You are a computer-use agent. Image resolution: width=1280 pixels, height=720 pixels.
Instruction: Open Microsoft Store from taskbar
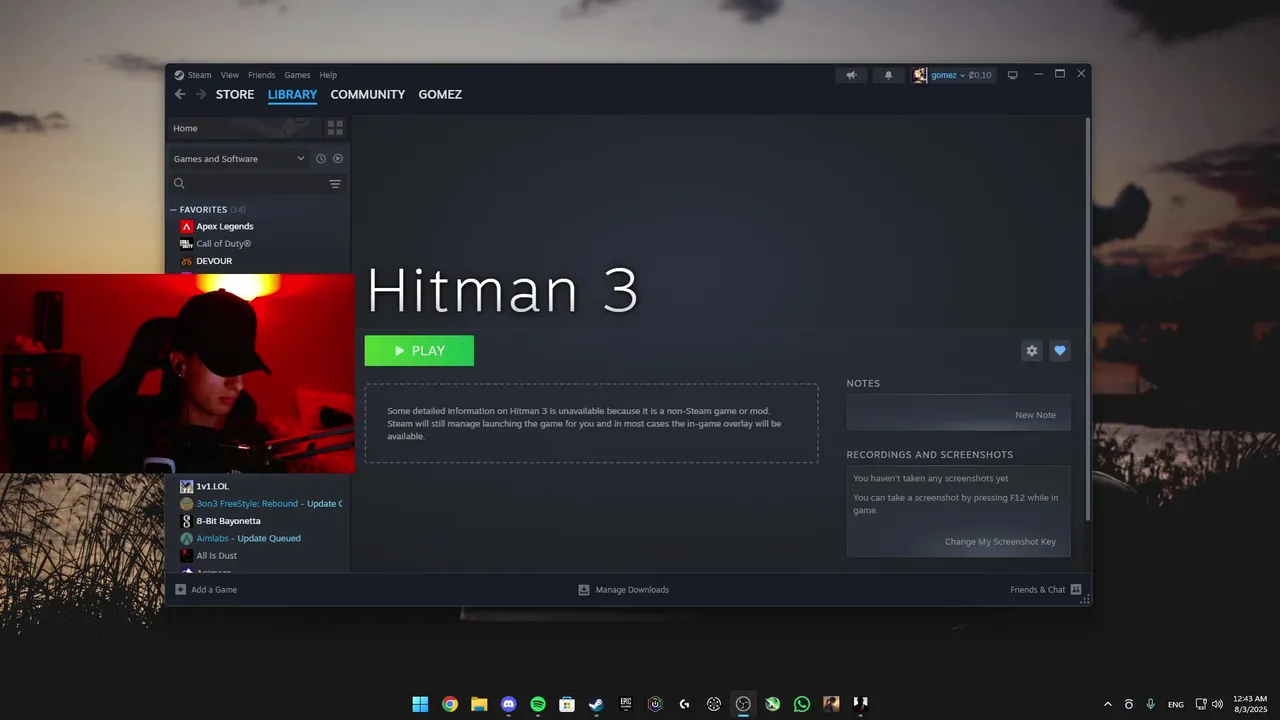pos(567,704)
